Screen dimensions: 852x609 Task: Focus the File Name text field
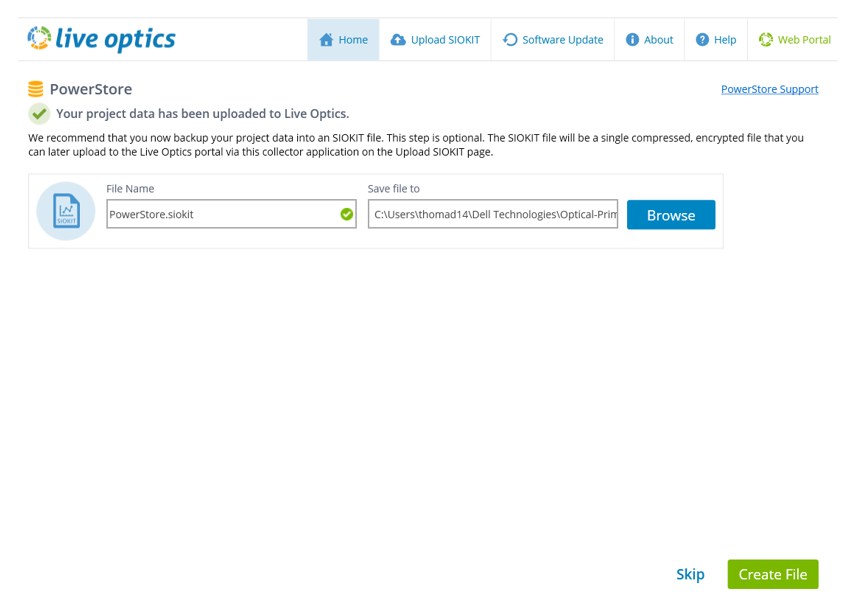point(222,214)
